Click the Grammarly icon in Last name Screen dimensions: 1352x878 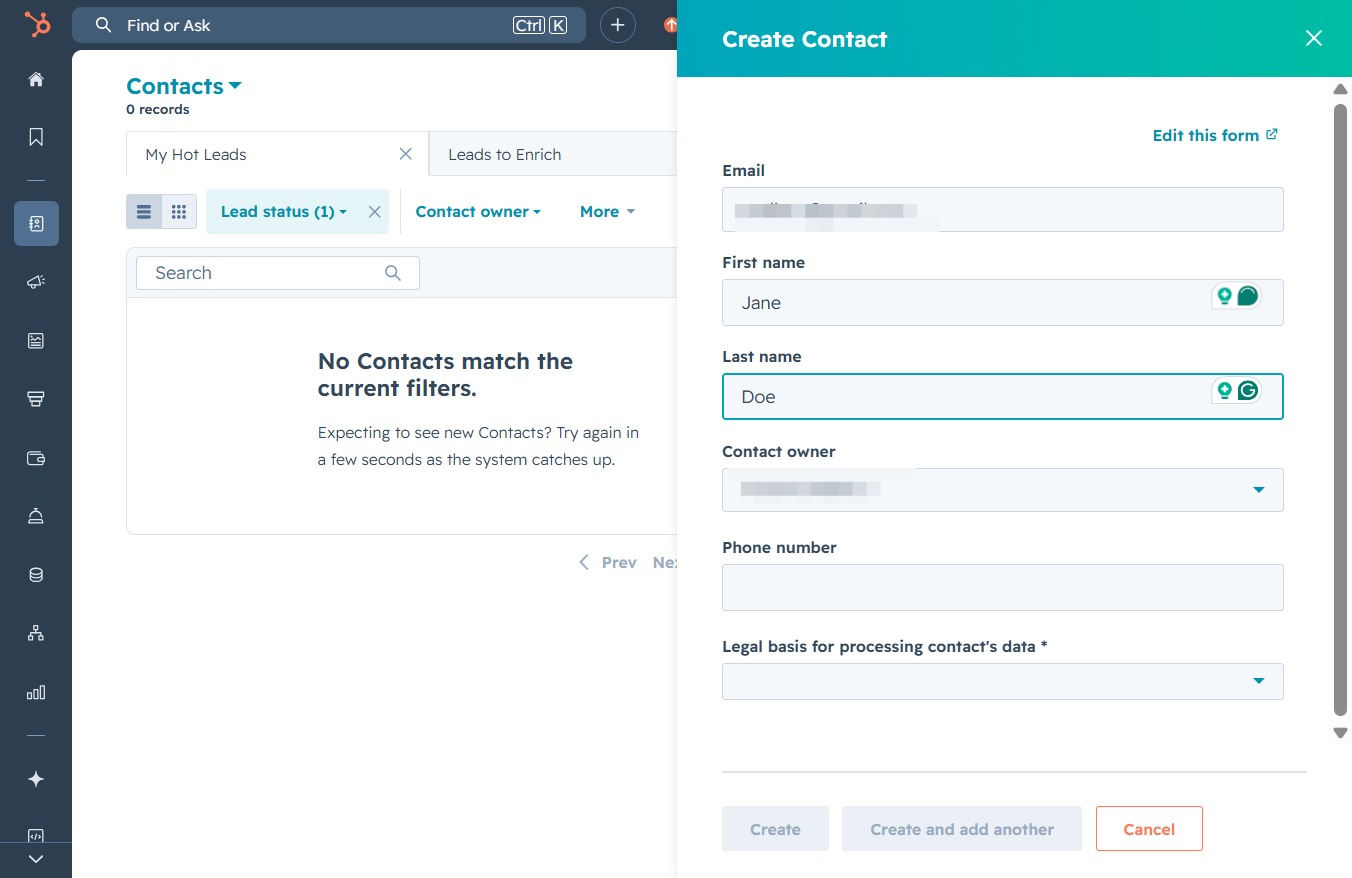[x=1248, y=390]
